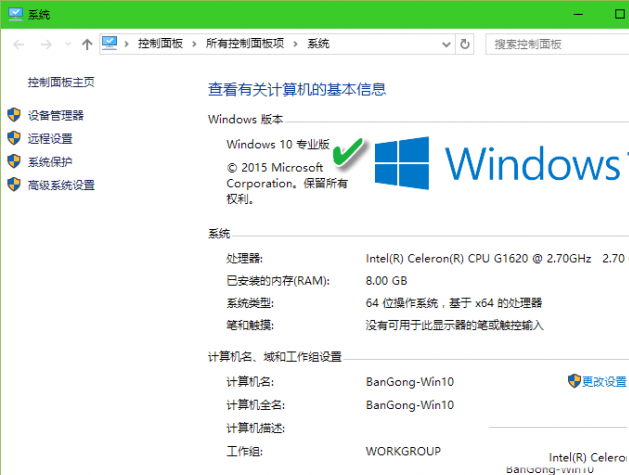Click shield icon next to 远程设置
Screen dimensions: 629x475
pyautogui.click(x=14, y=138)
